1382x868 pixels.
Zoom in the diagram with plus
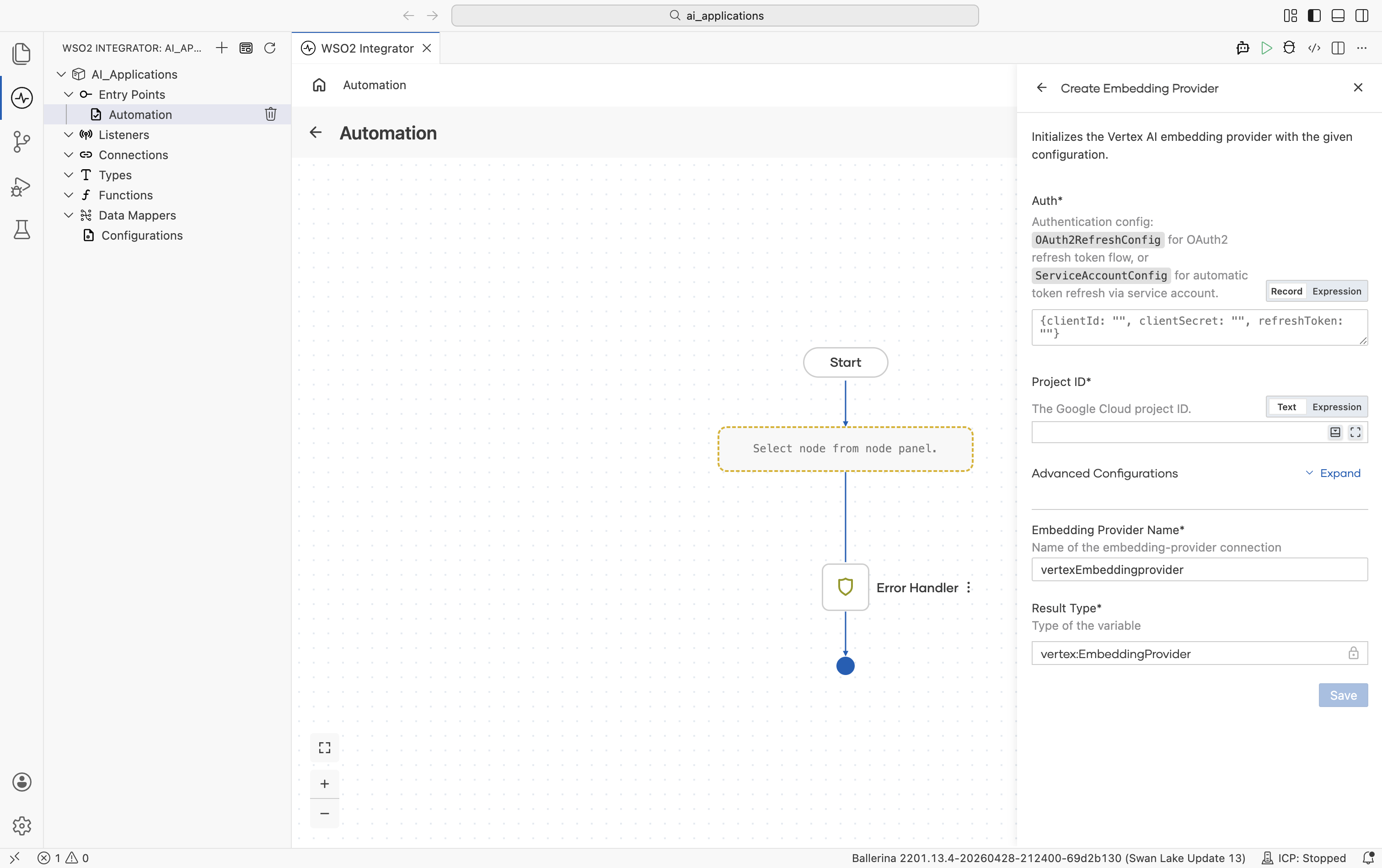(x=325, y=783)
